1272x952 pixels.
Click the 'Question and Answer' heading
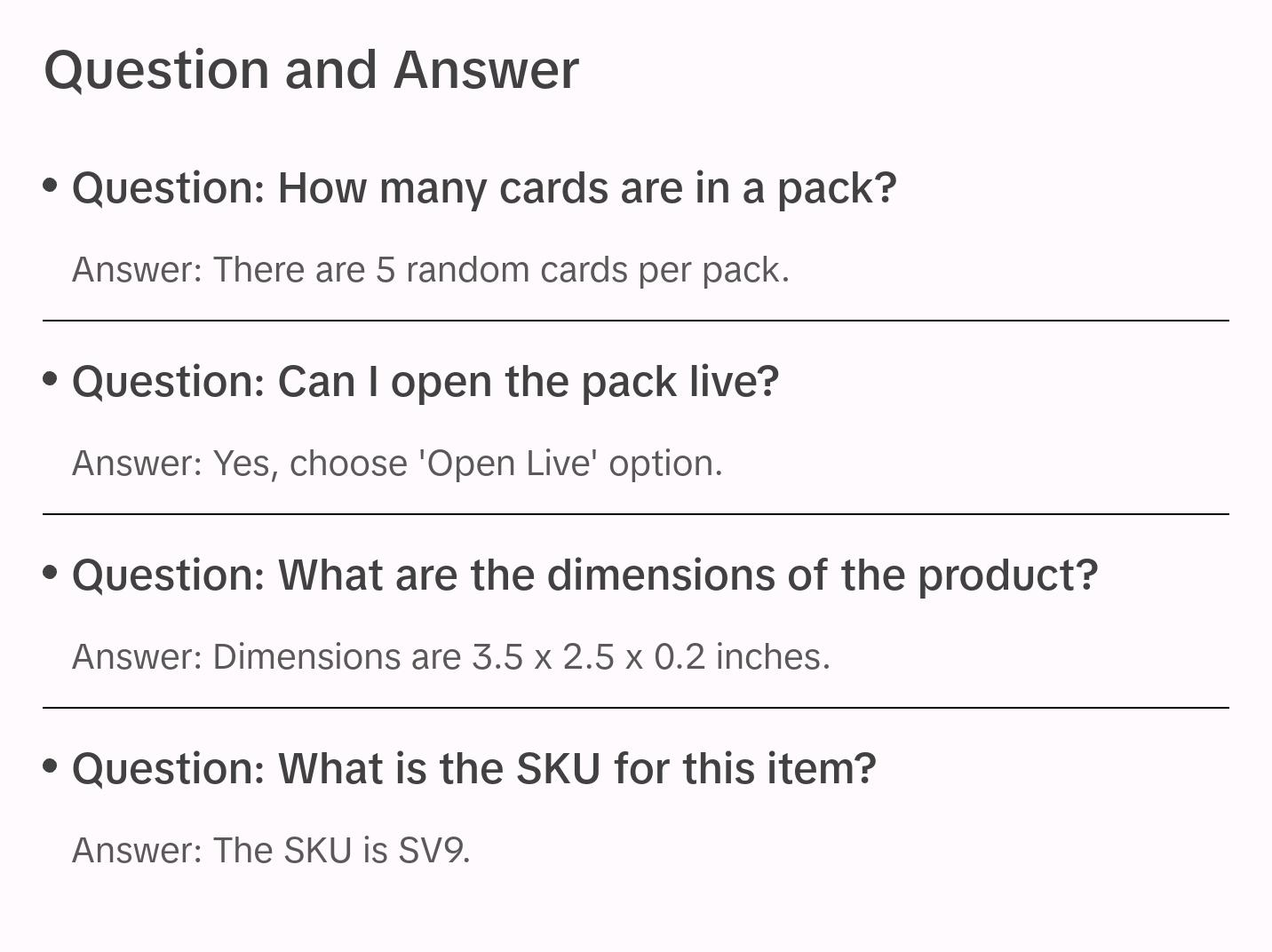311,69
